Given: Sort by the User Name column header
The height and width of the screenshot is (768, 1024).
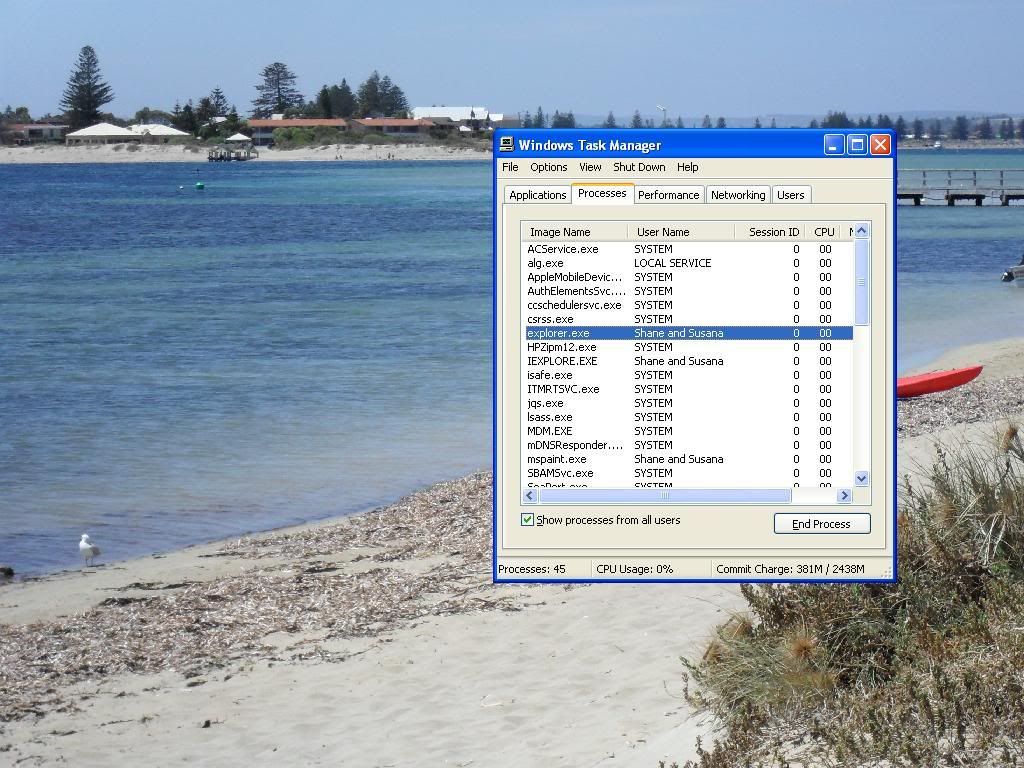Looking at the screenshot, I should (x=681, y=232).
